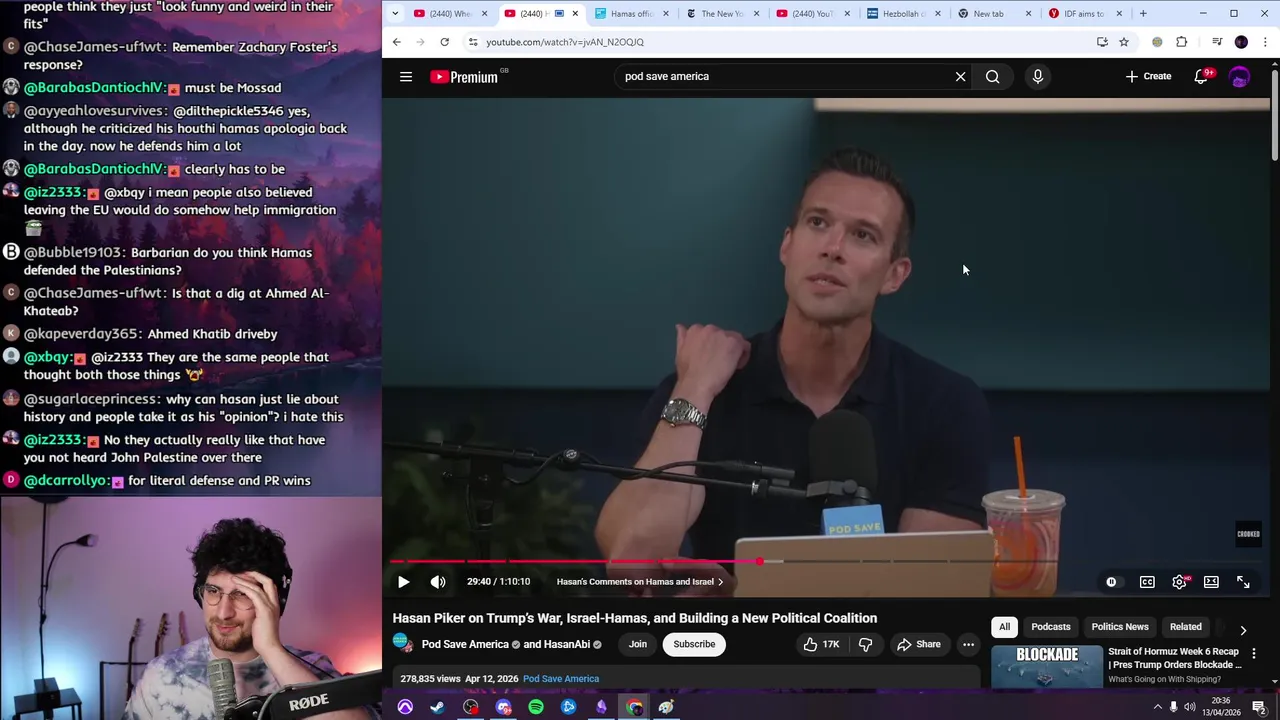
Task: Select the 'Politics News' filter chip
Action: point(1120,627)
